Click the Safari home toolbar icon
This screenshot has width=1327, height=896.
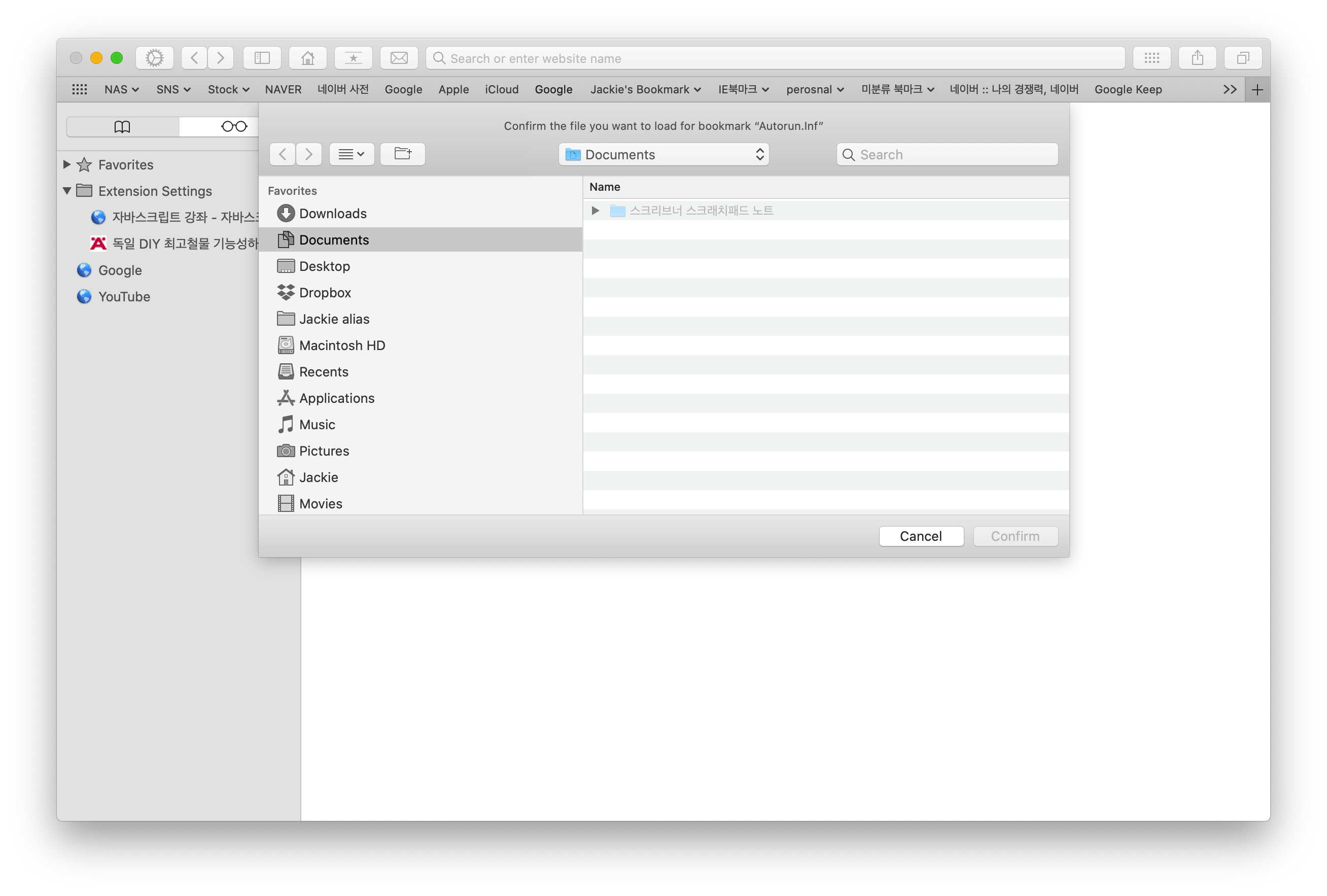(308, 58)
